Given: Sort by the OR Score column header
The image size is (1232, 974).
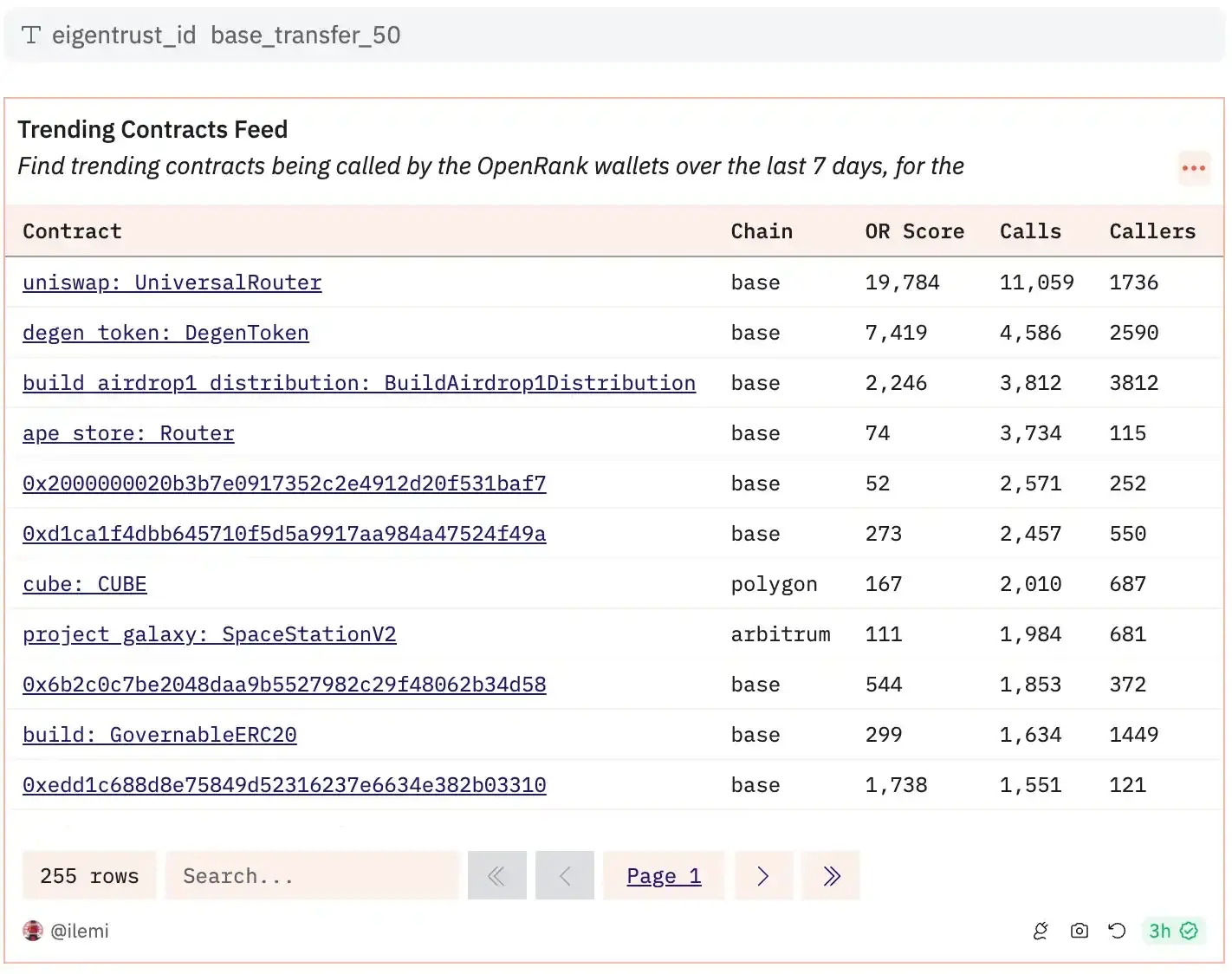Looking at the screenshot, I should point(914,231).
